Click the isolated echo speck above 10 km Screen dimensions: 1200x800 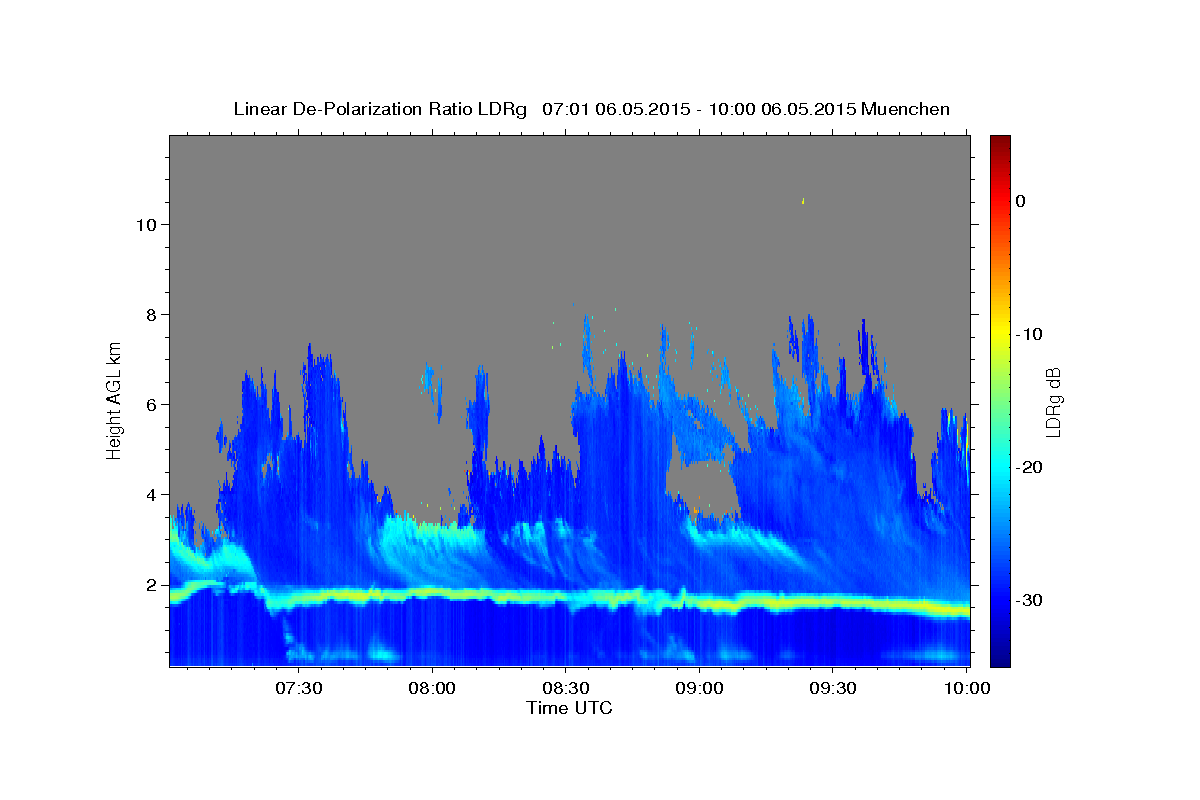tap(802, 201)
